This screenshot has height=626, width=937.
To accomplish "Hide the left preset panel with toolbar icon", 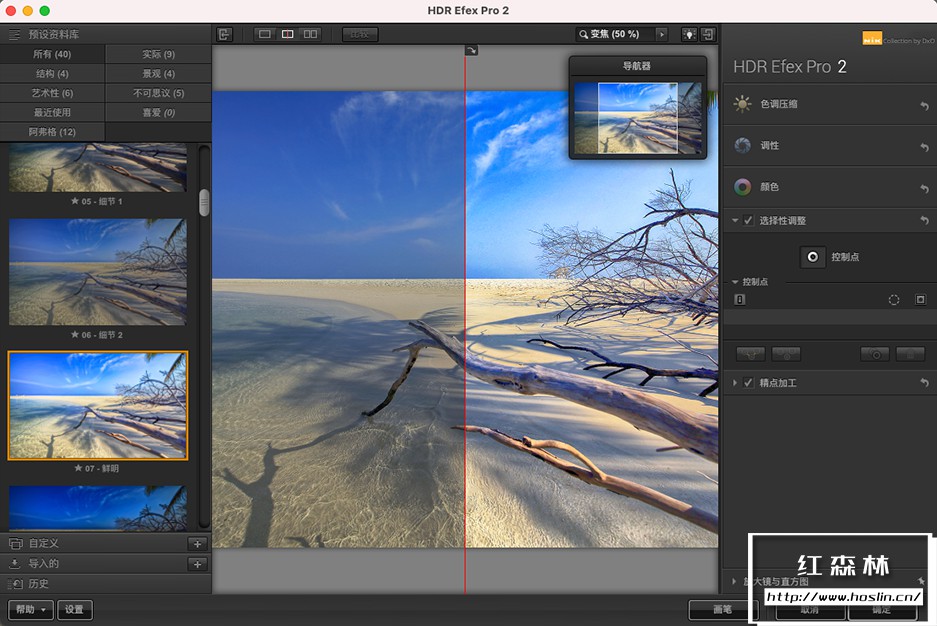I will click(x=224, y=34).
